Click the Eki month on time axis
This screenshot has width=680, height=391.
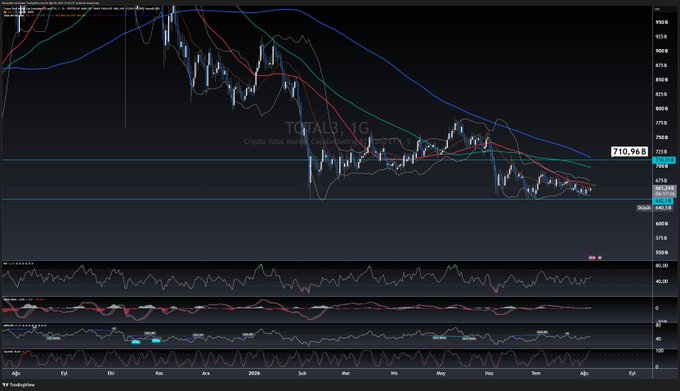coord(111,373)
